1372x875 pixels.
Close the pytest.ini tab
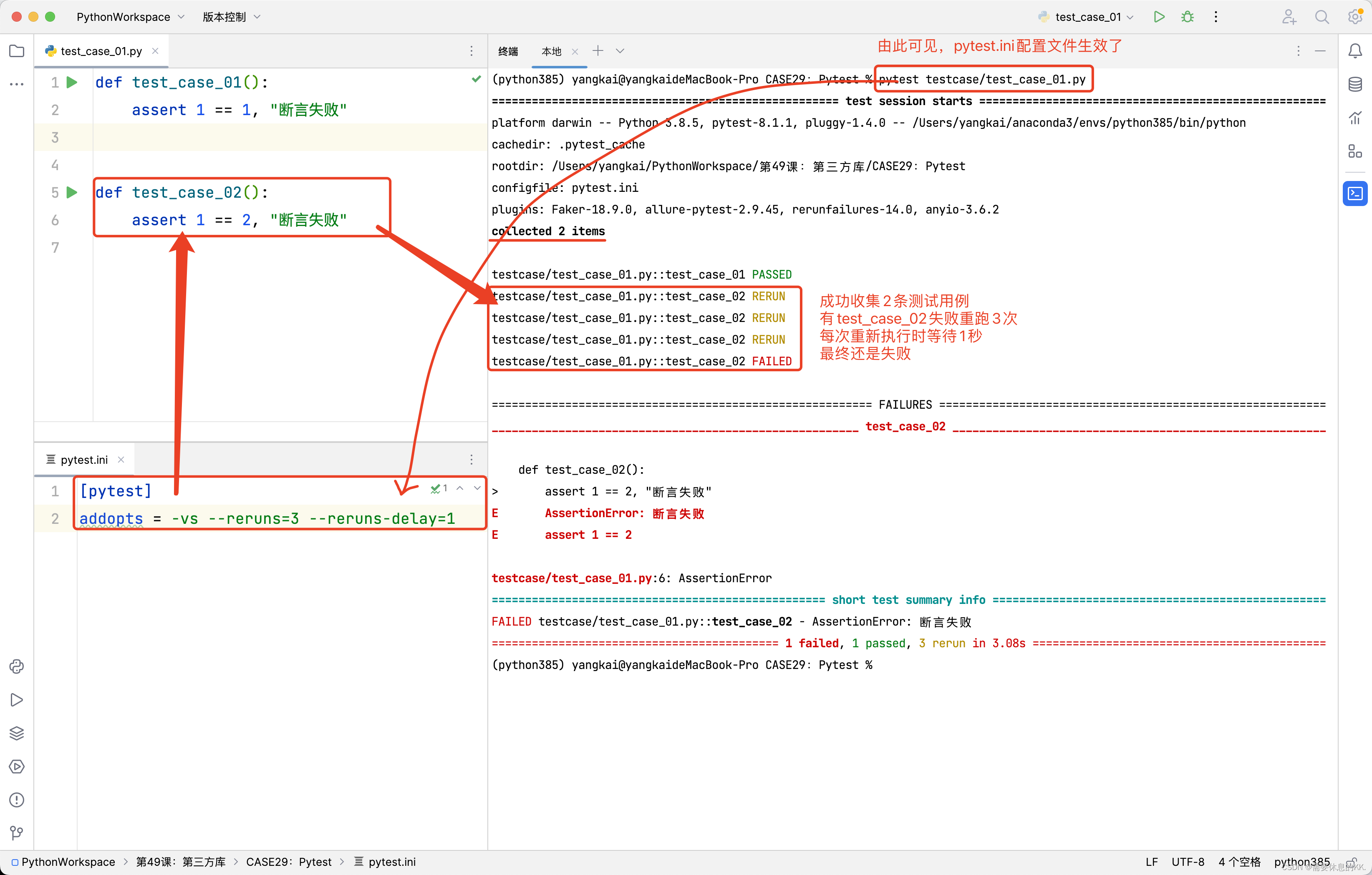point(121,459)
